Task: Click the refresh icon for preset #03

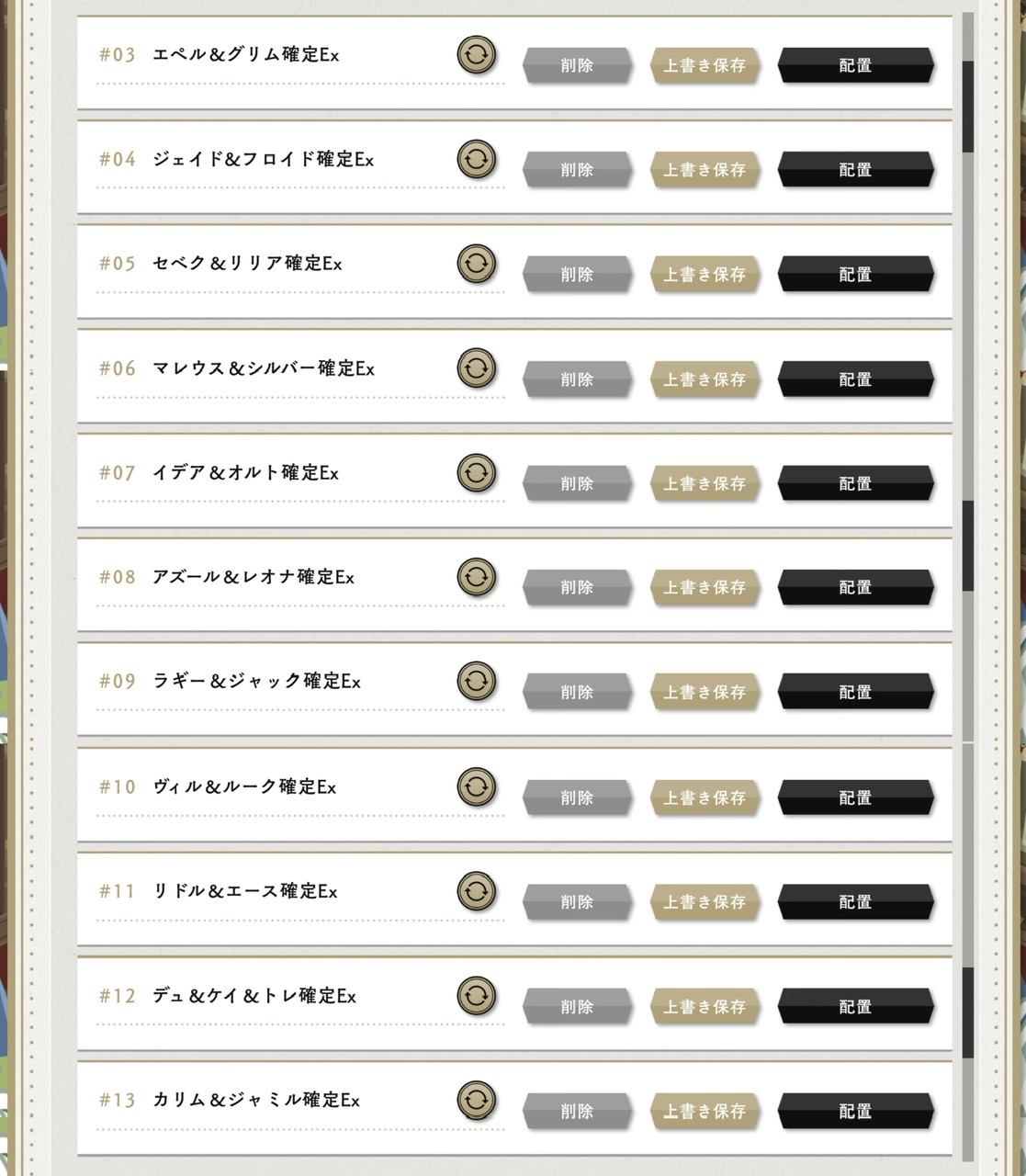Action: tap(476, 54)
